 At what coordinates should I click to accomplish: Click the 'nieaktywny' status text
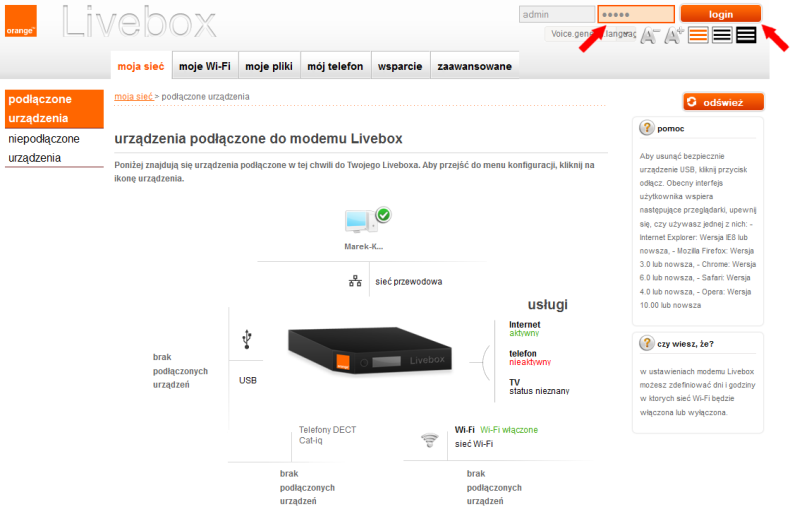click(x=530, y=362)
